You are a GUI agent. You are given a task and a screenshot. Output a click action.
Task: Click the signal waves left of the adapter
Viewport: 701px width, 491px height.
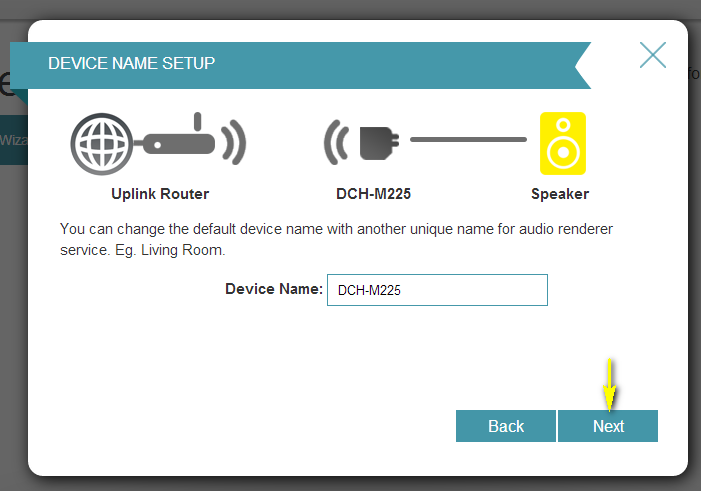click(335, 143)
